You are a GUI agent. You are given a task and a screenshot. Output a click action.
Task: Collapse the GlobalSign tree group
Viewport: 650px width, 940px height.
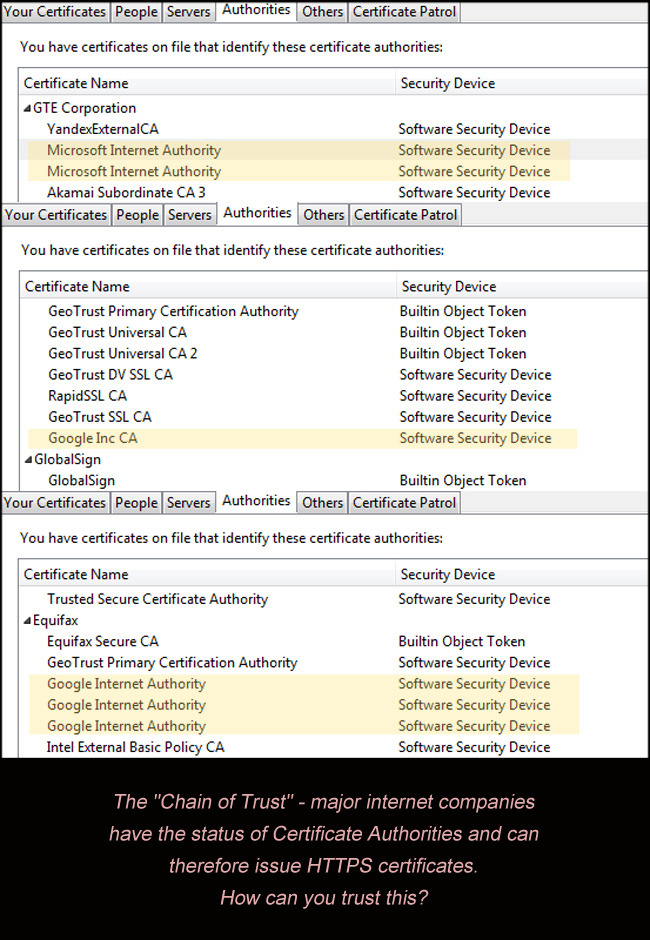[x=28, y=460]
